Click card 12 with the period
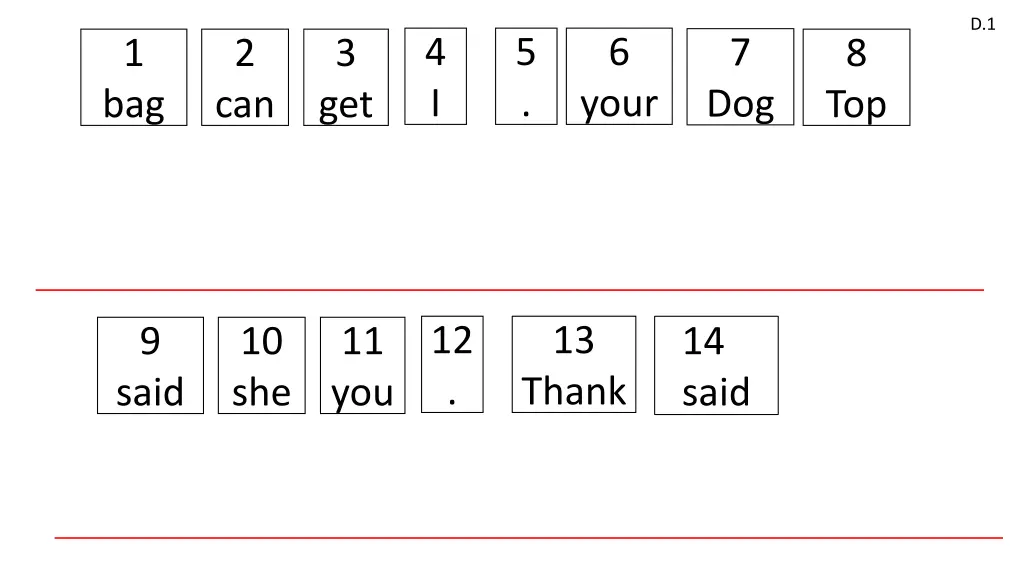 pyautogui.click(x=452, y=364)
